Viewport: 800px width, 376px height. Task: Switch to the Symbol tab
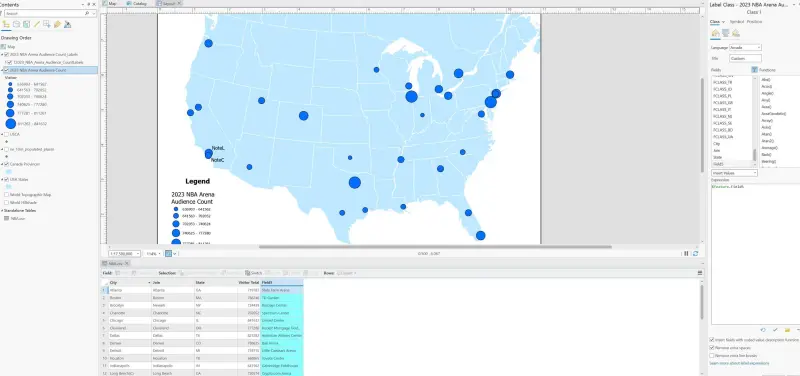pos(736,22)
